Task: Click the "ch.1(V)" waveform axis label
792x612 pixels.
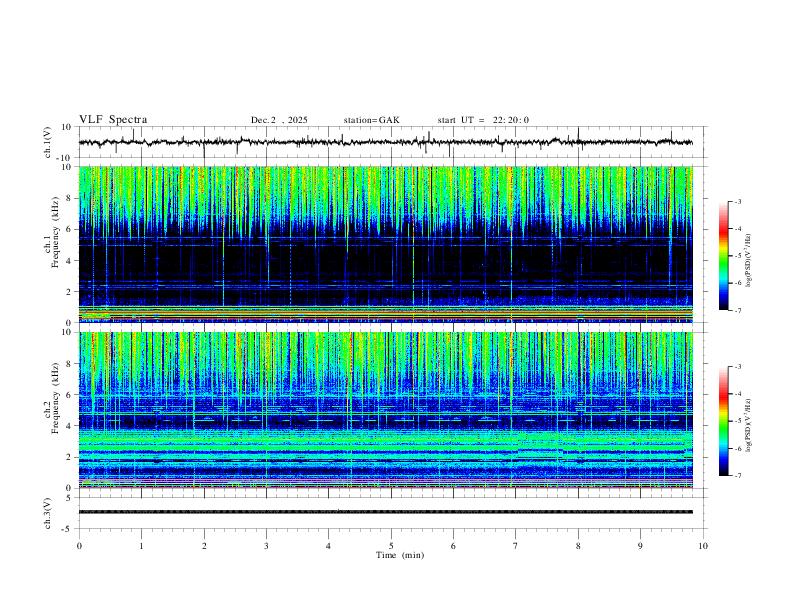Action: click(48, 142)
